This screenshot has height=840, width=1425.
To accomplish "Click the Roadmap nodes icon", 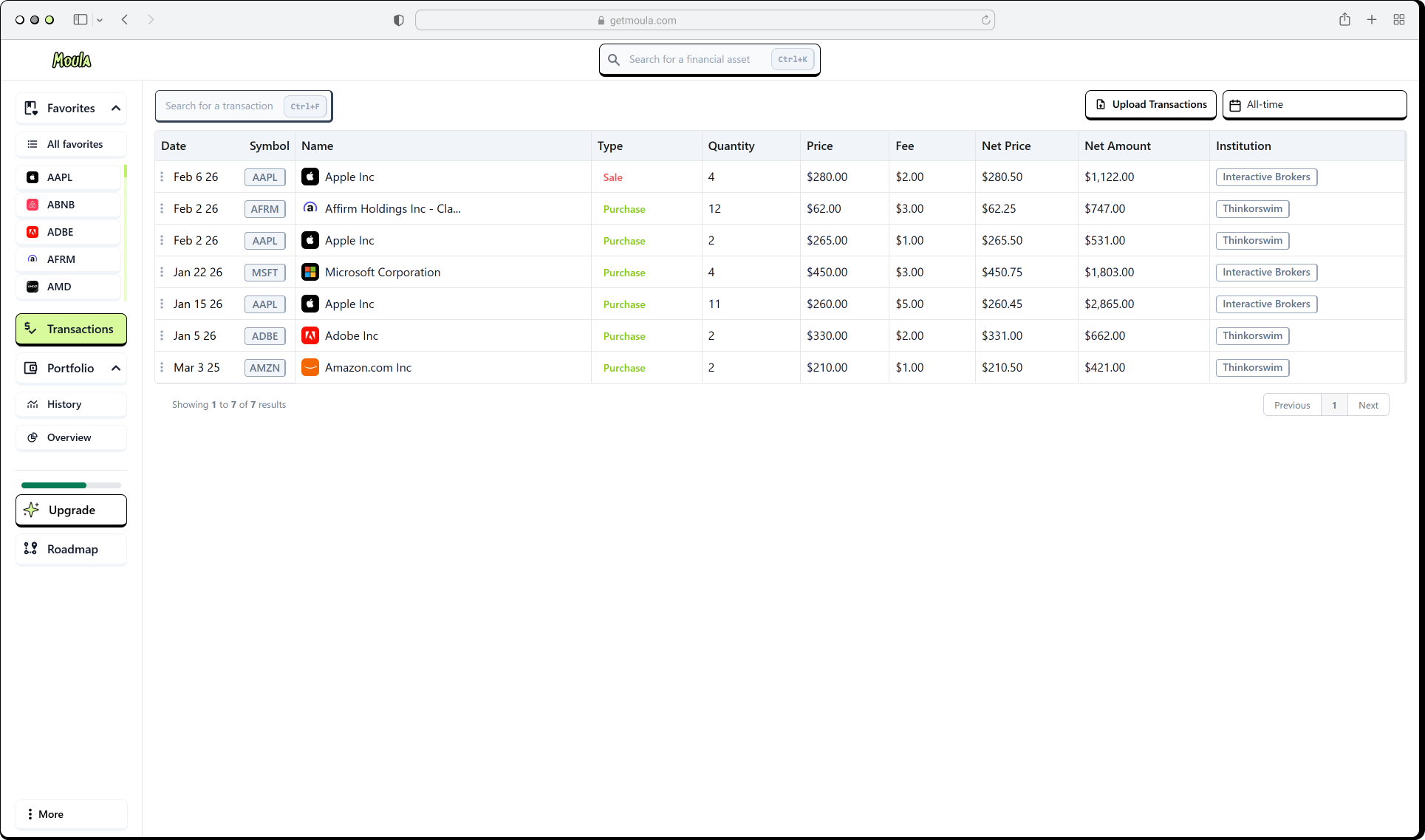I will pos(30,548).
